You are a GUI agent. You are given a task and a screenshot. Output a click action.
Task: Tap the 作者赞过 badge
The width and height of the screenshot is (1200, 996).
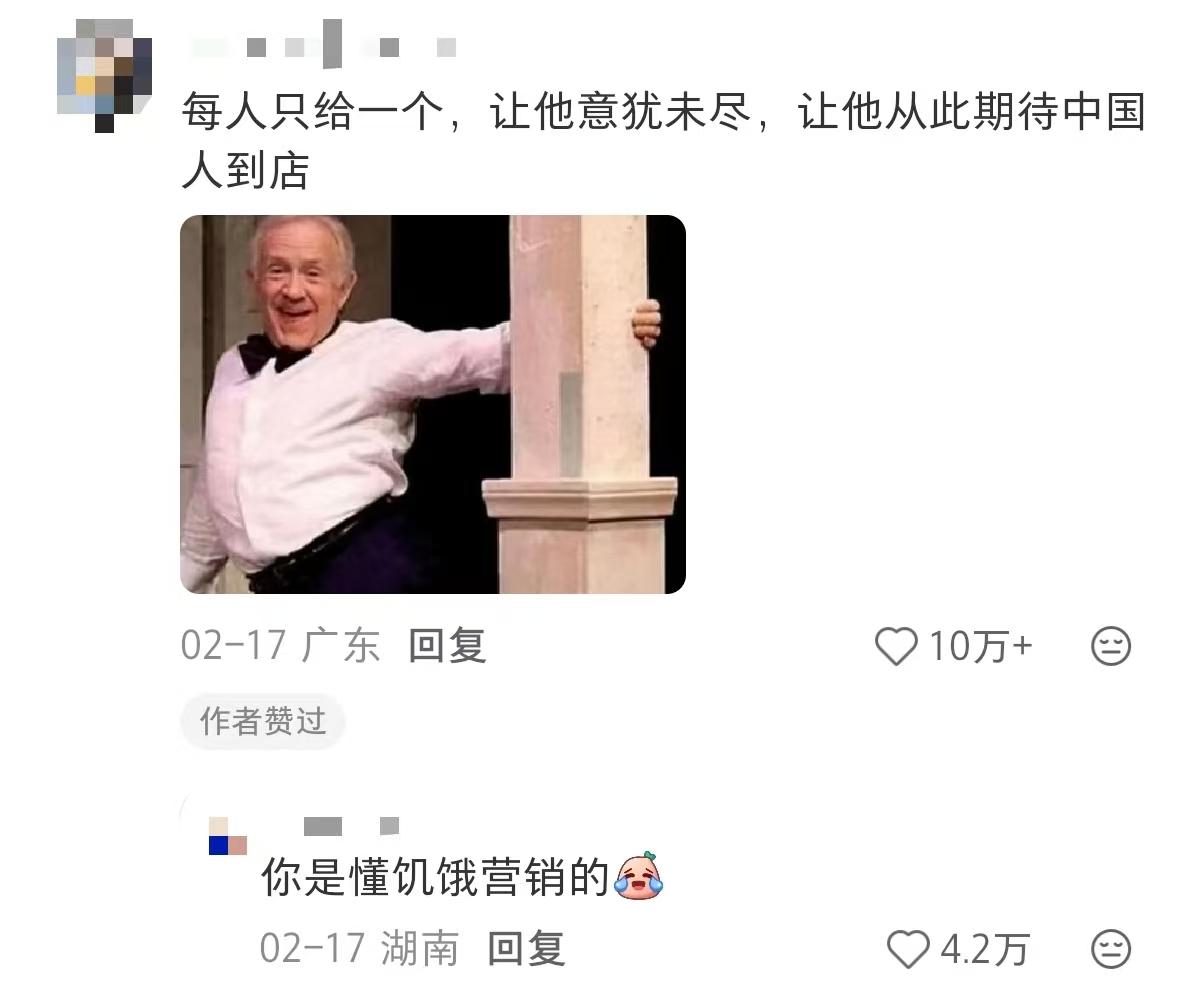tap(263, 721)
